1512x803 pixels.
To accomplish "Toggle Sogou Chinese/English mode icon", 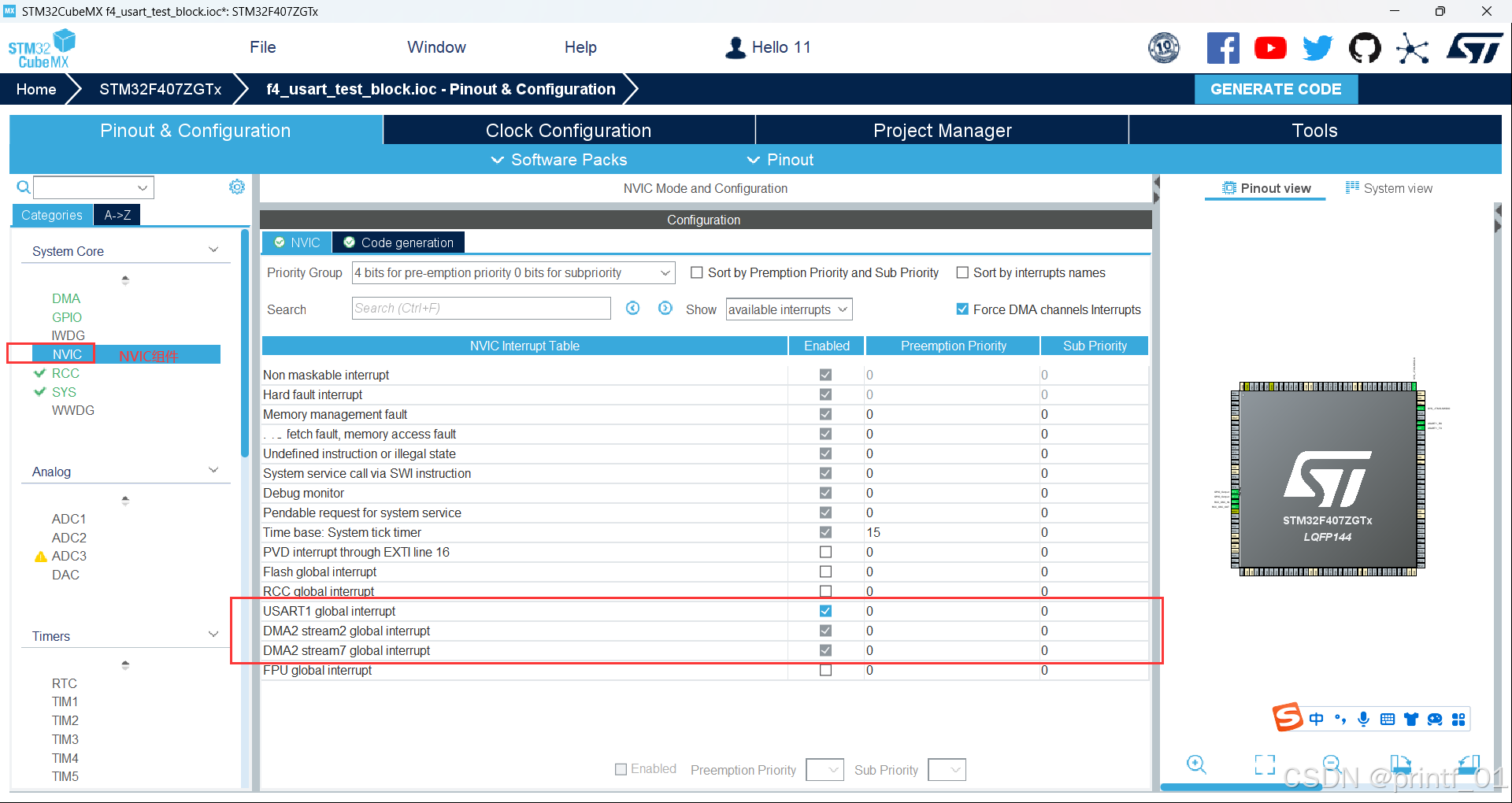I will click(1316, 719).
